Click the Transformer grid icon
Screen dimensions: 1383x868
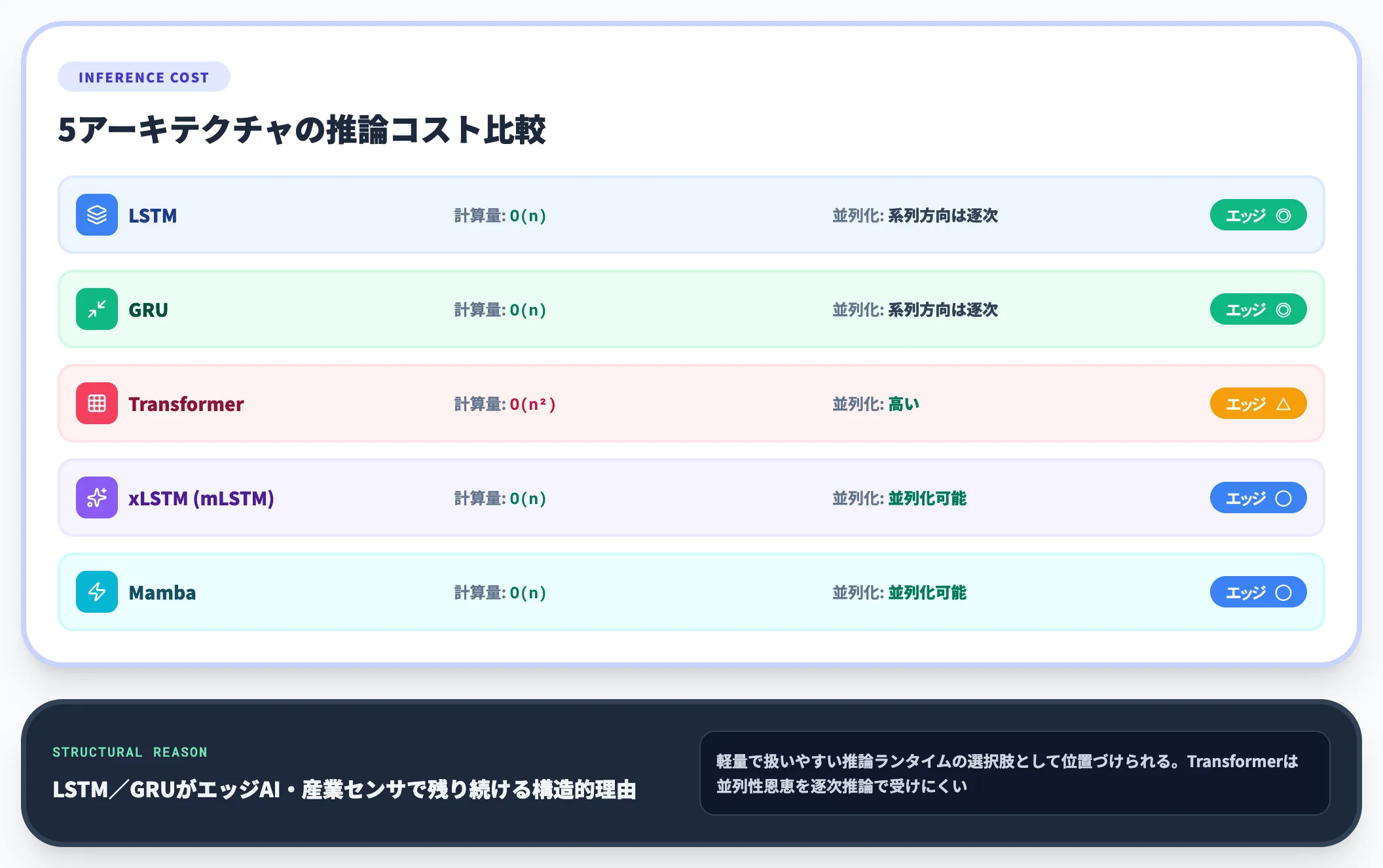coord(97,403)
